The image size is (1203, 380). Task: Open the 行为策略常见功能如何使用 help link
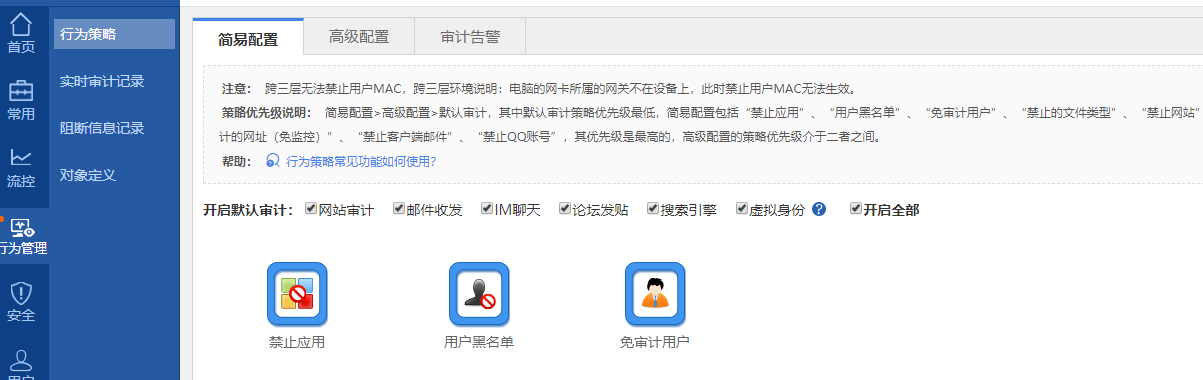(x=361, y=160)
